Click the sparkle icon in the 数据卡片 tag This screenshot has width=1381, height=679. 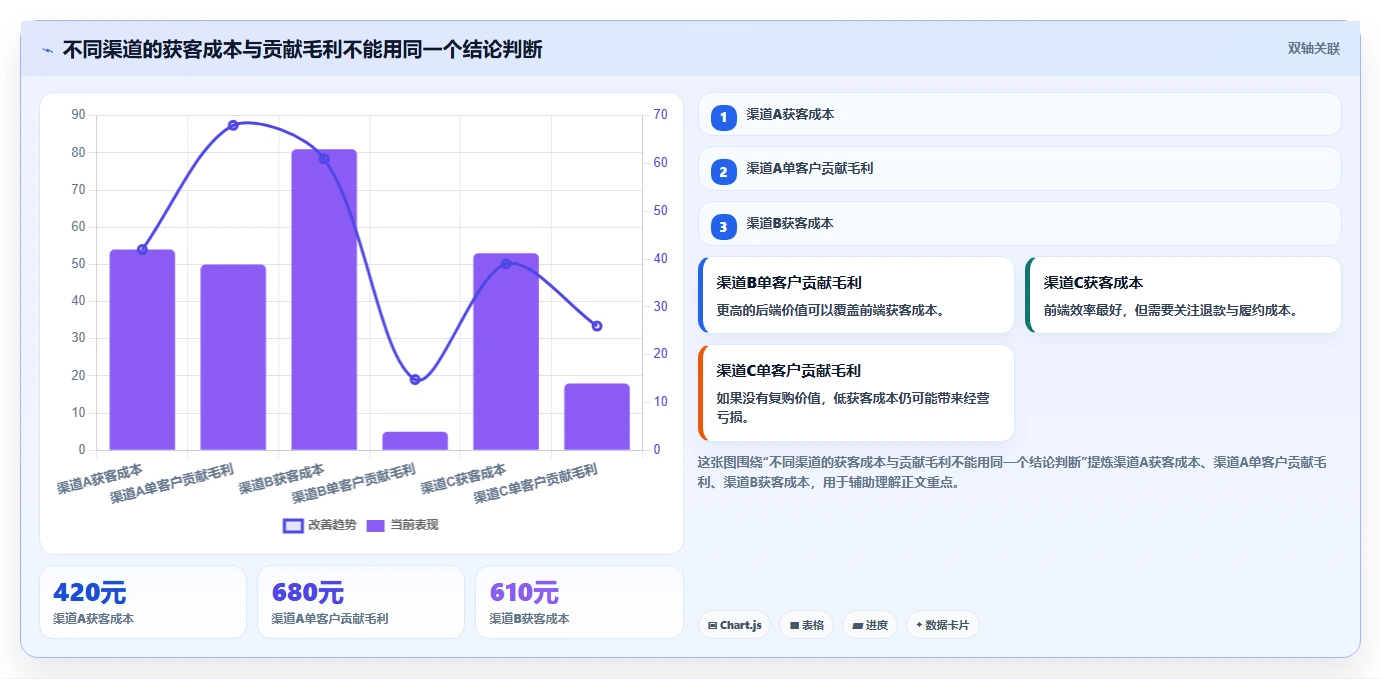919,625
